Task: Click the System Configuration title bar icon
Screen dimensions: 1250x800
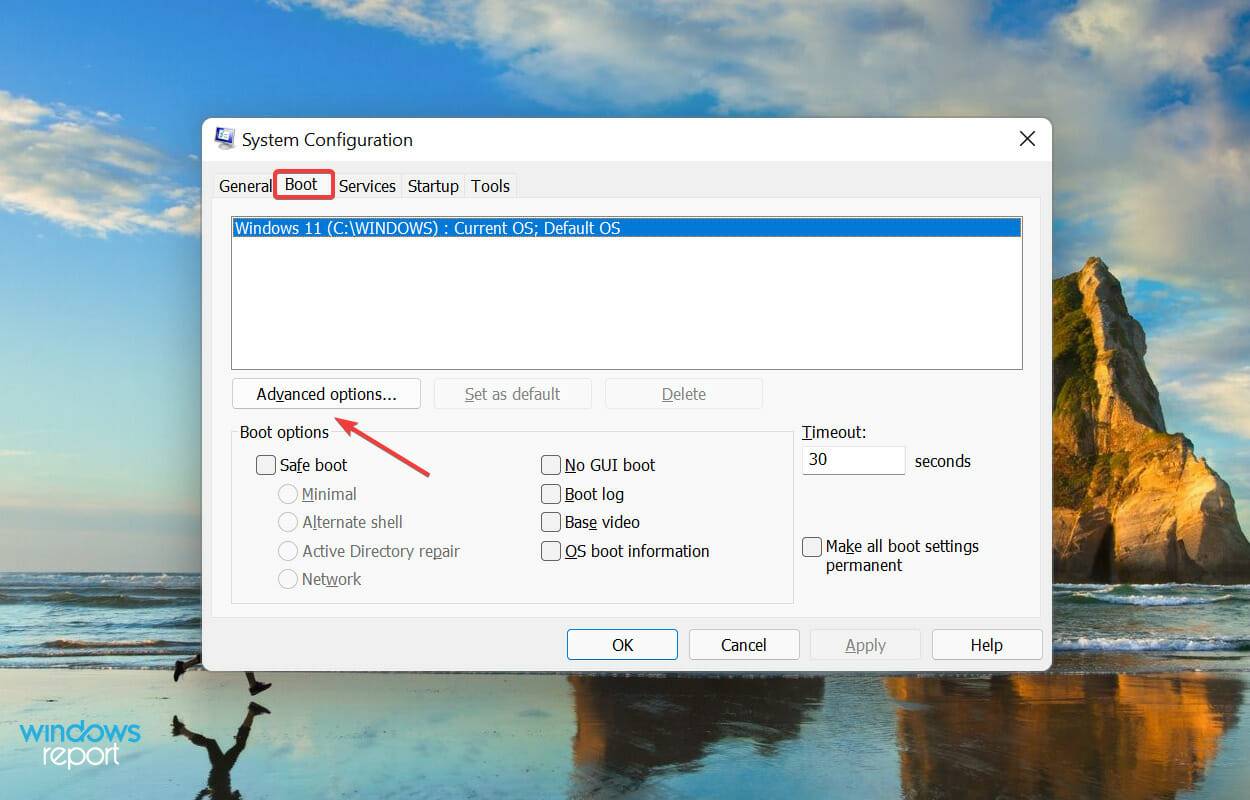Action: (x=224, y=138)
